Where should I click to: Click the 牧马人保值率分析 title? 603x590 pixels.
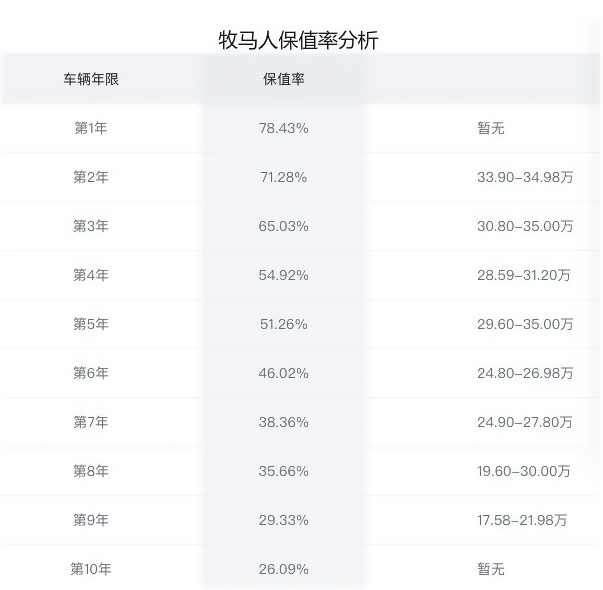point(298,40)
